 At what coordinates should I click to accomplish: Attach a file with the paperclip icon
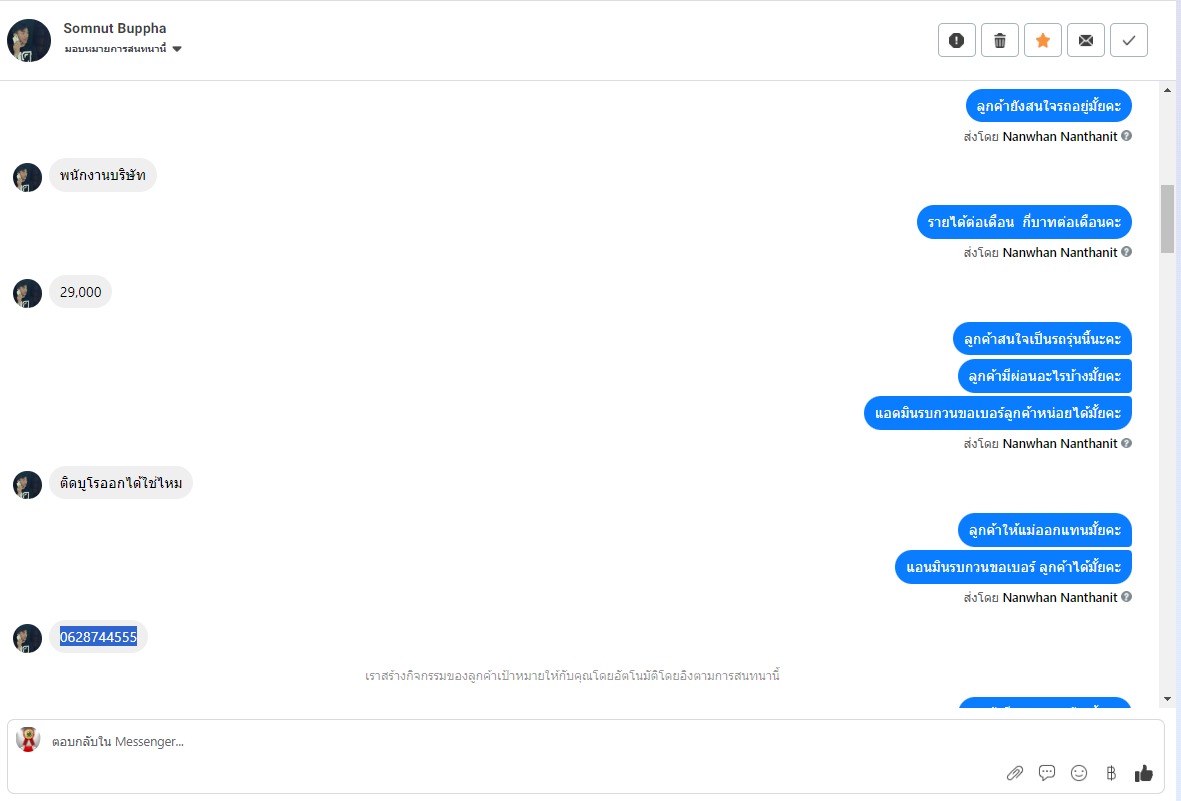coord(1014,773)
